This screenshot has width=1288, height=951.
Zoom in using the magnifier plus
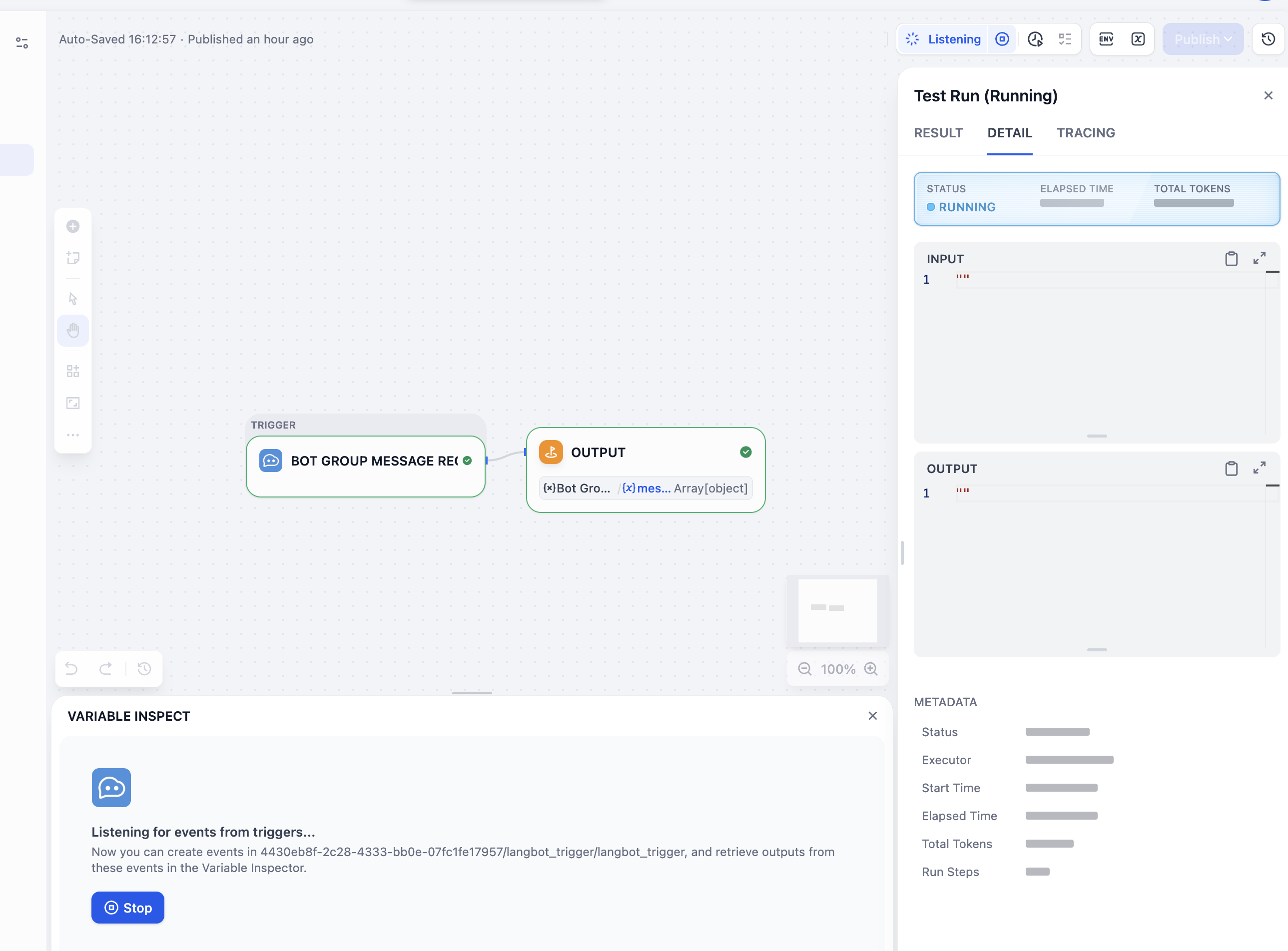(870, 669)
